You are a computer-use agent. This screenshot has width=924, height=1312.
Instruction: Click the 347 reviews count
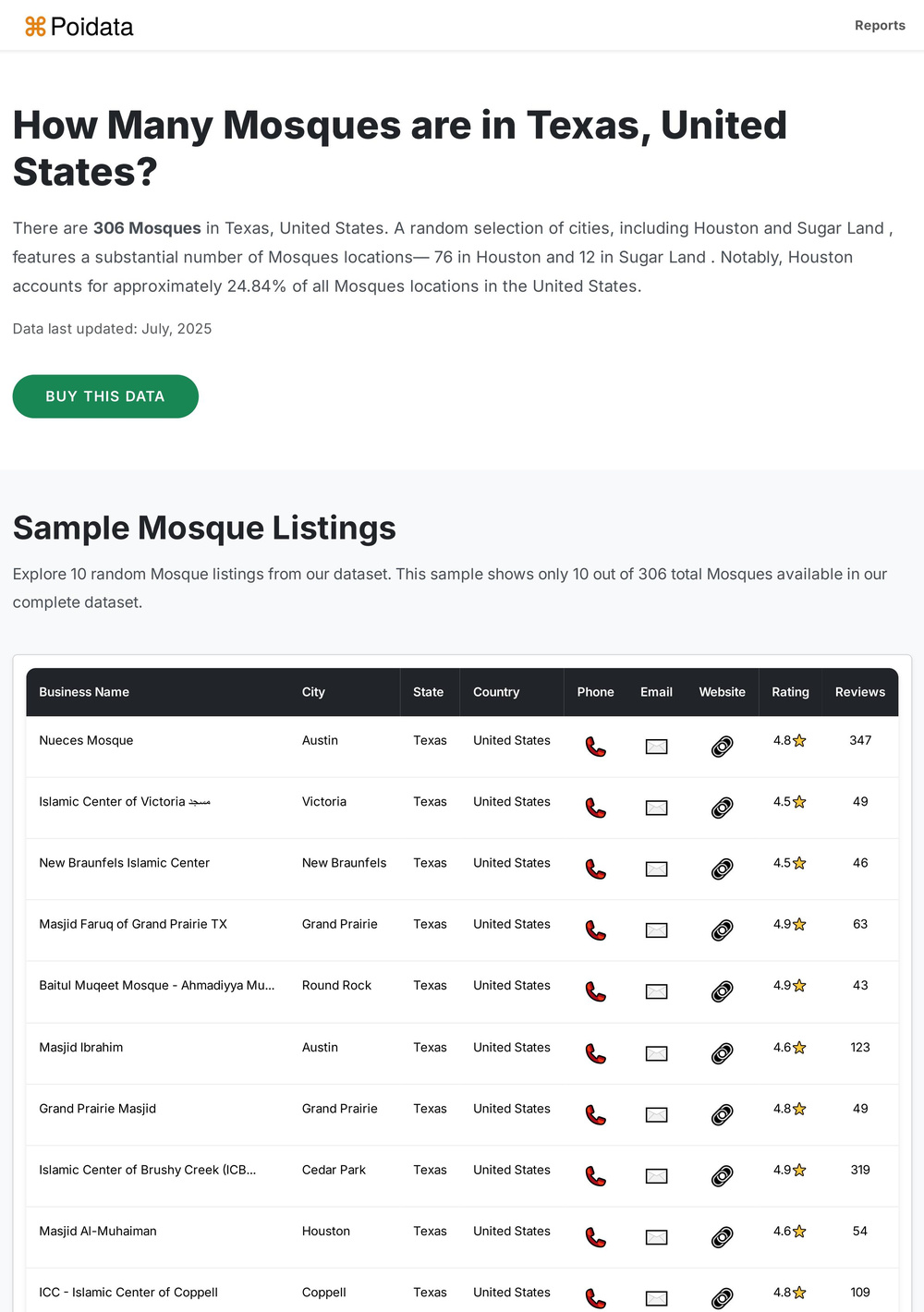point(860,740)
